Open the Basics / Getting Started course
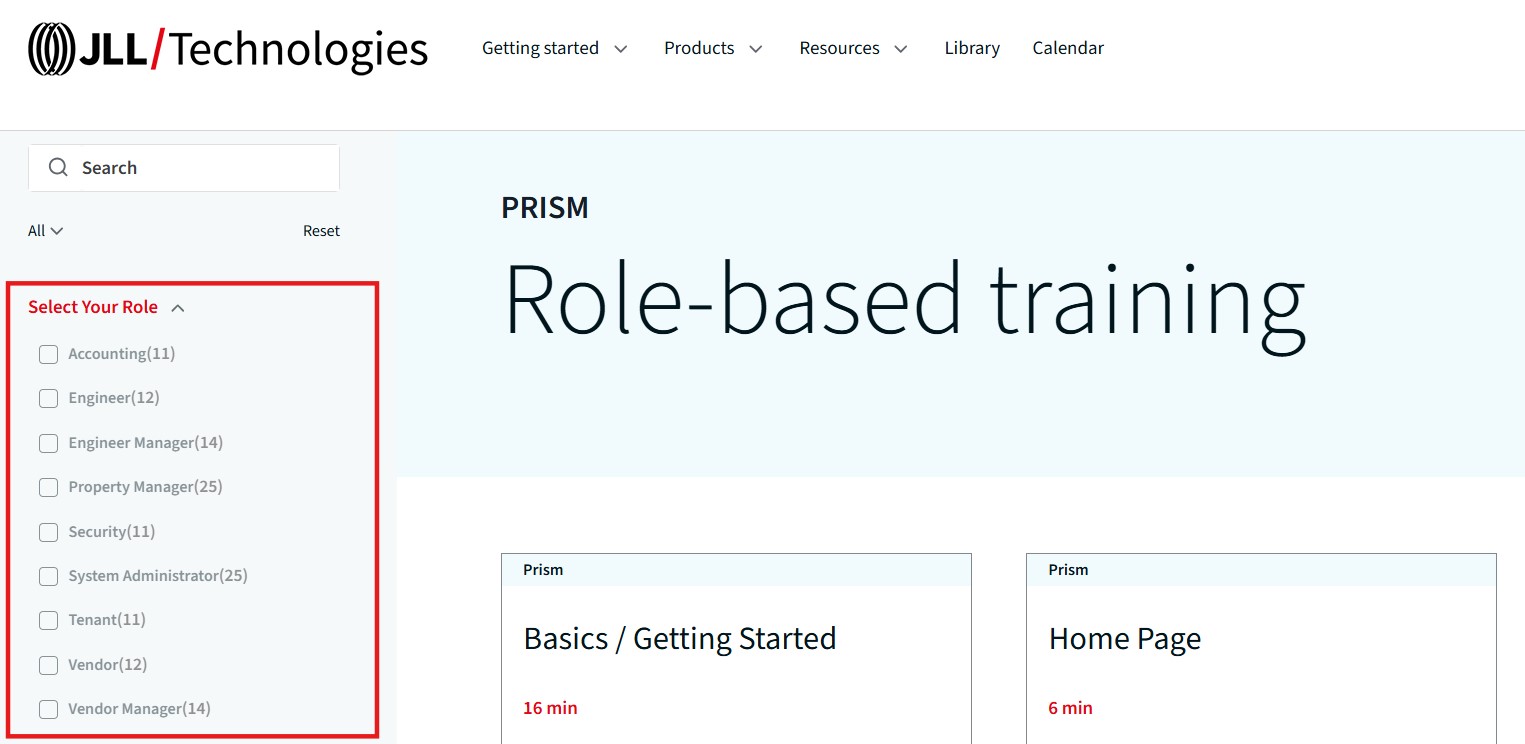The height and width of the screenshot is (744, 1525). [679, 639]
